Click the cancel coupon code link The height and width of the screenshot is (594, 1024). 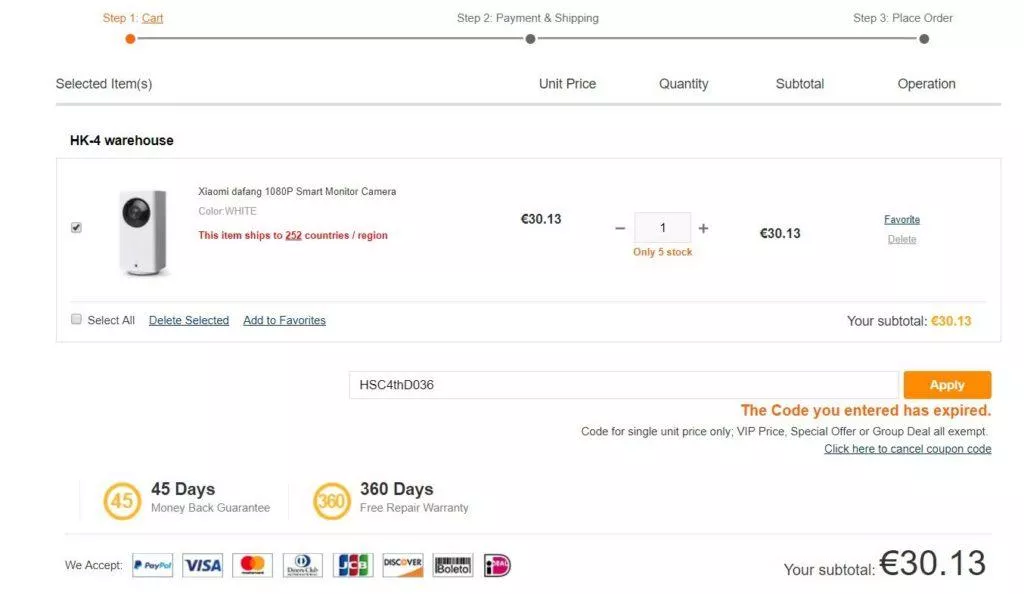pos(907,449)
